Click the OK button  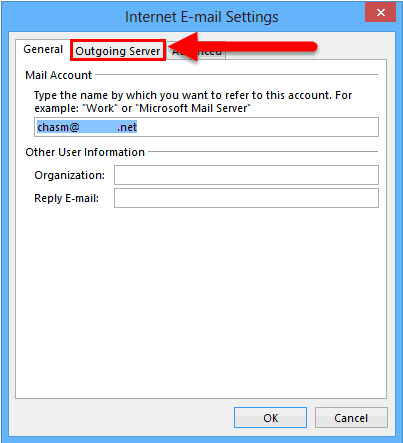tap(270, 417)
